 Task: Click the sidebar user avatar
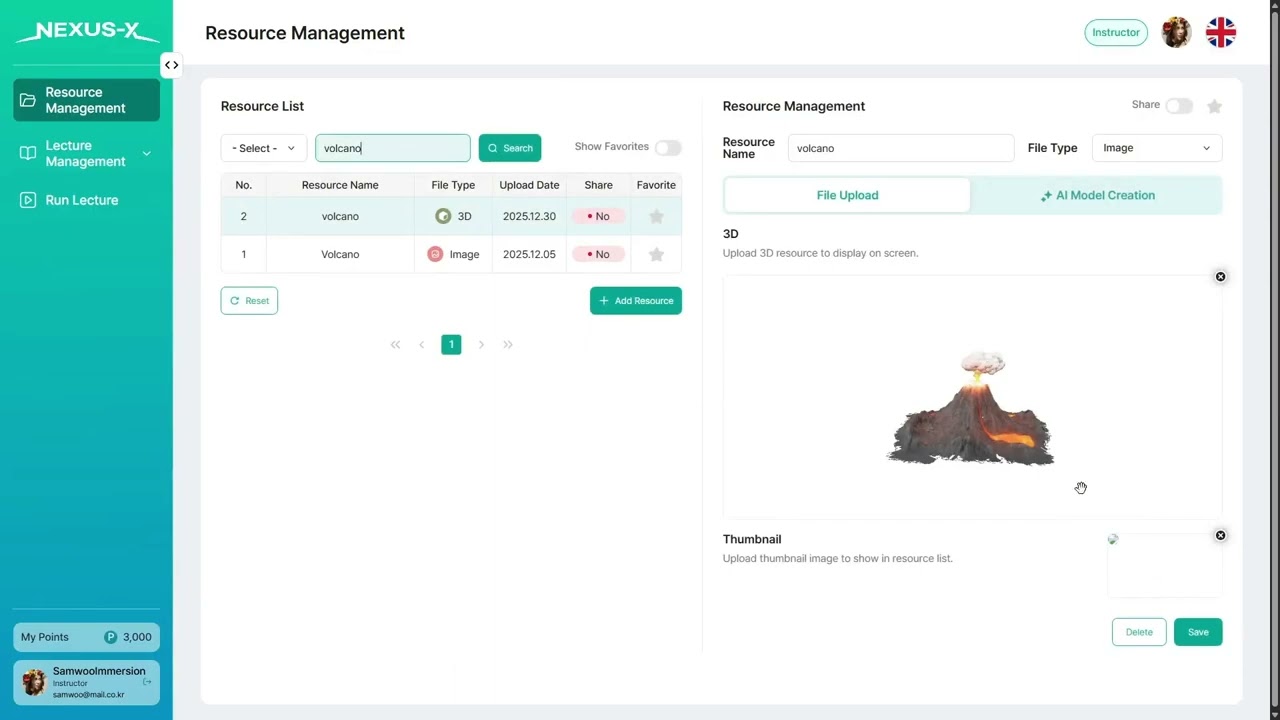click(34, 682)
